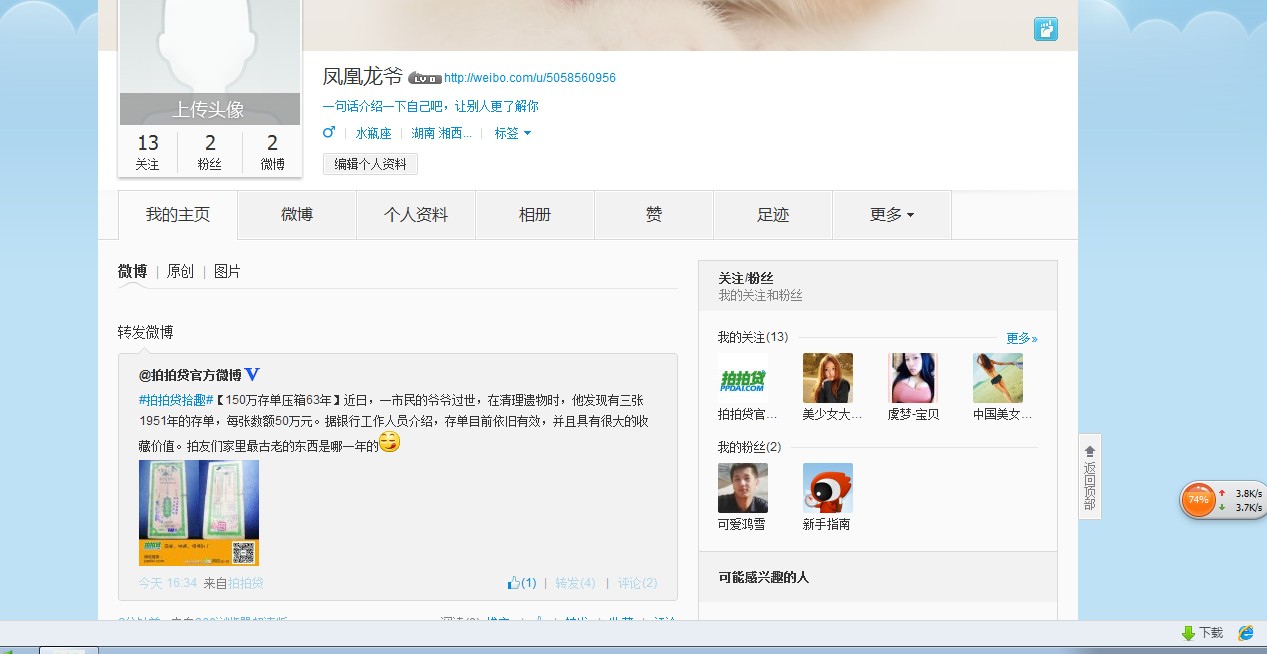
Task: Open the deposit certificate post image
Action: pyautogui.click(x=199, y=512)
